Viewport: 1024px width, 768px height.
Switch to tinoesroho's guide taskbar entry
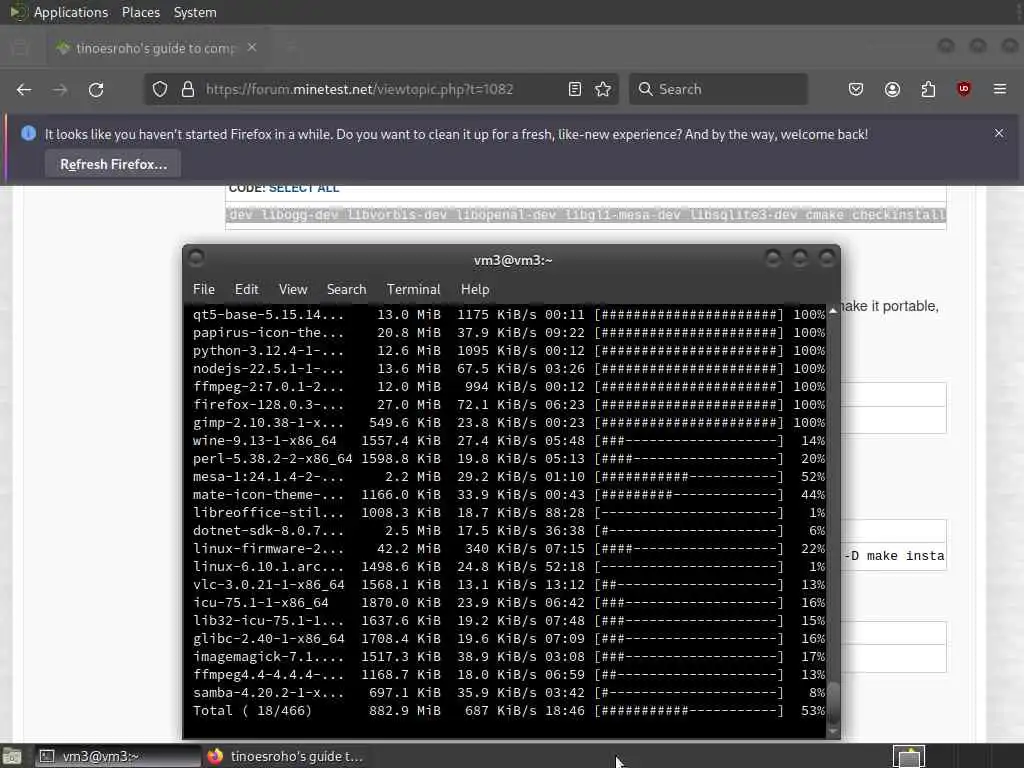(x=285, y=756)
